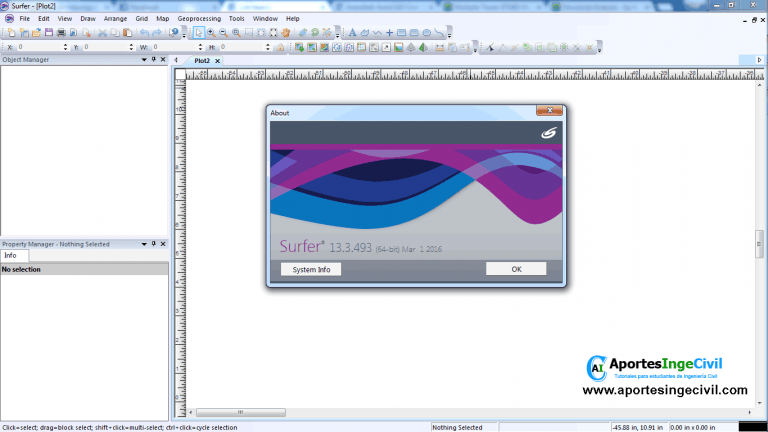
Task: Open the Property Manager panel options arrow
Action: coord(144,244)
